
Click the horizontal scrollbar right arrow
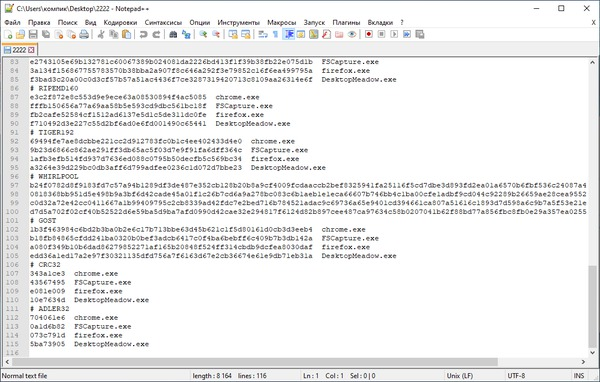click(x=583, y=362)
